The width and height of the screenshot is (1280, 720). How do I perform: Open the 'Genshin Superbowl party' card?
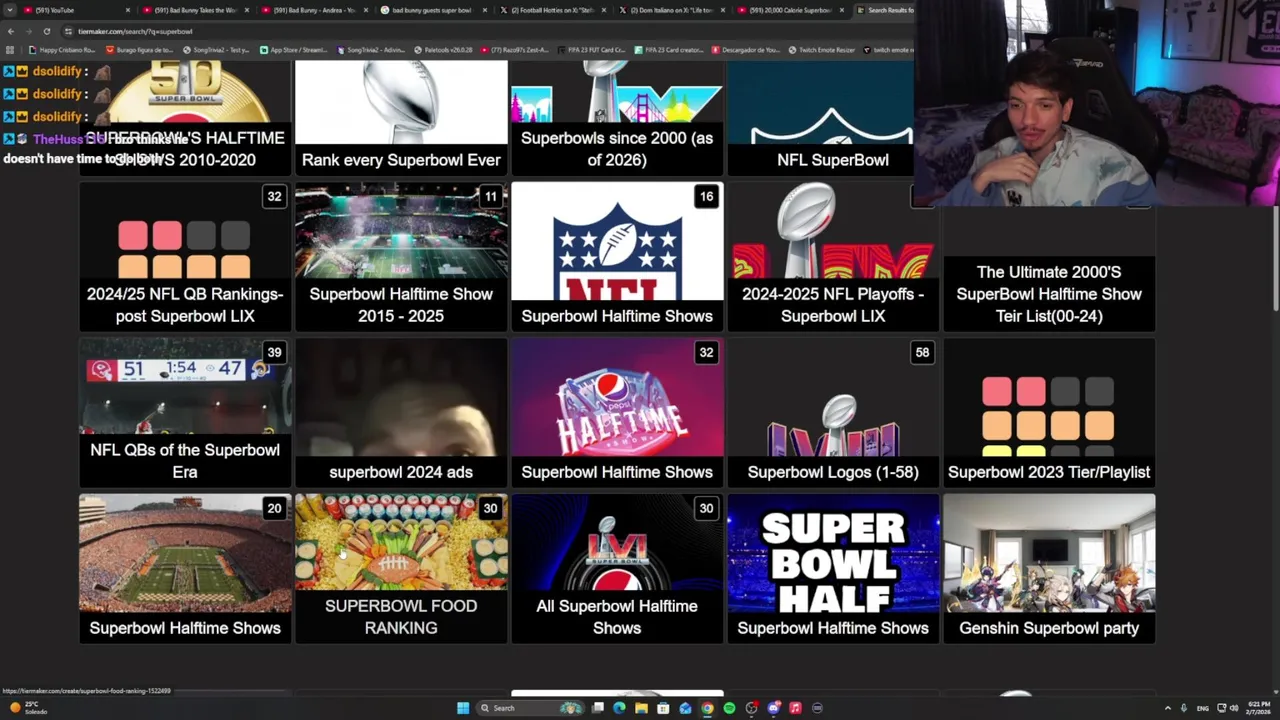point(1049,569)
